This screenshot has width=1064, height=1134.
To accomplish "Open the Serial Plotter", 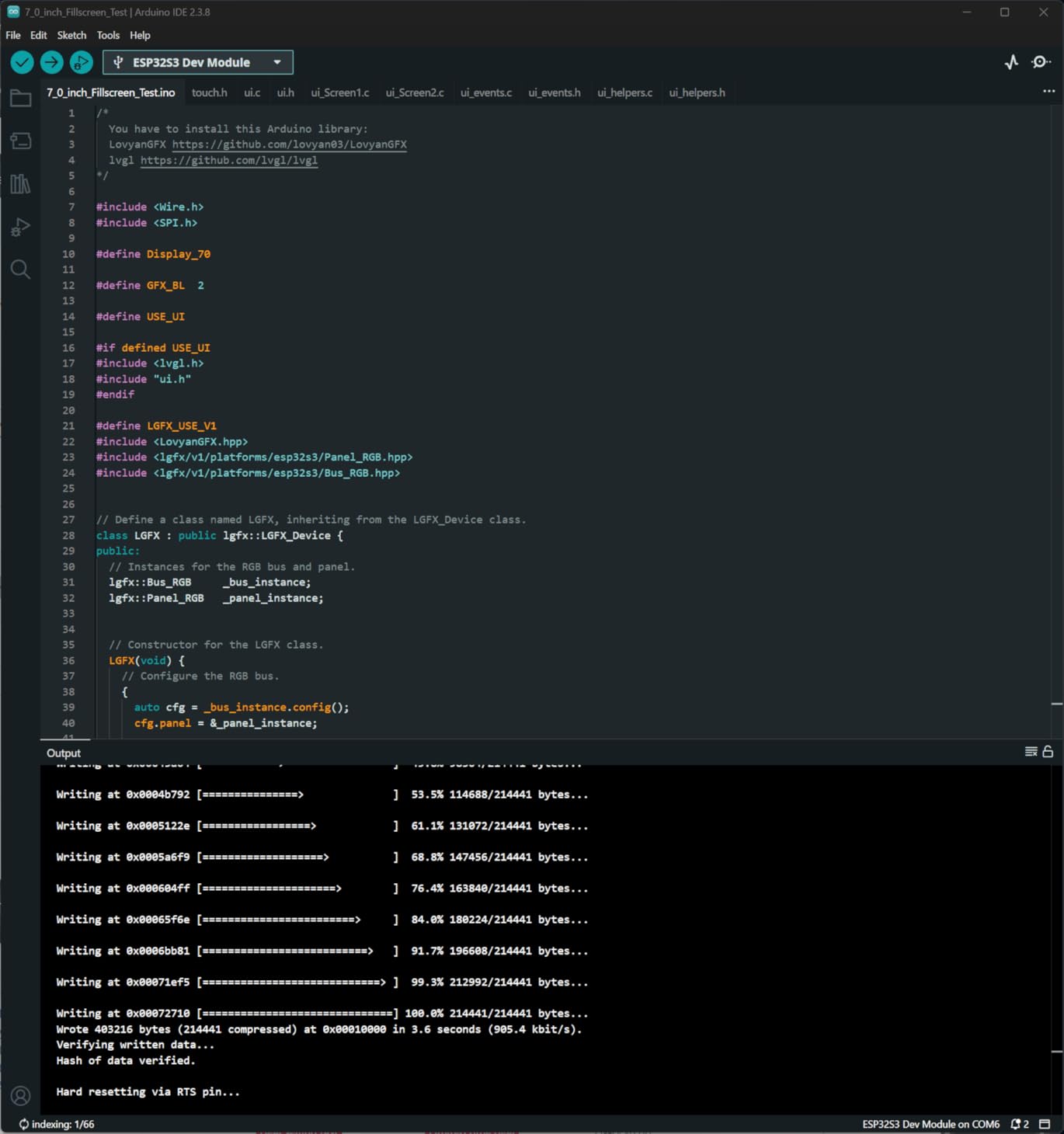I will tap(1011, 62).
